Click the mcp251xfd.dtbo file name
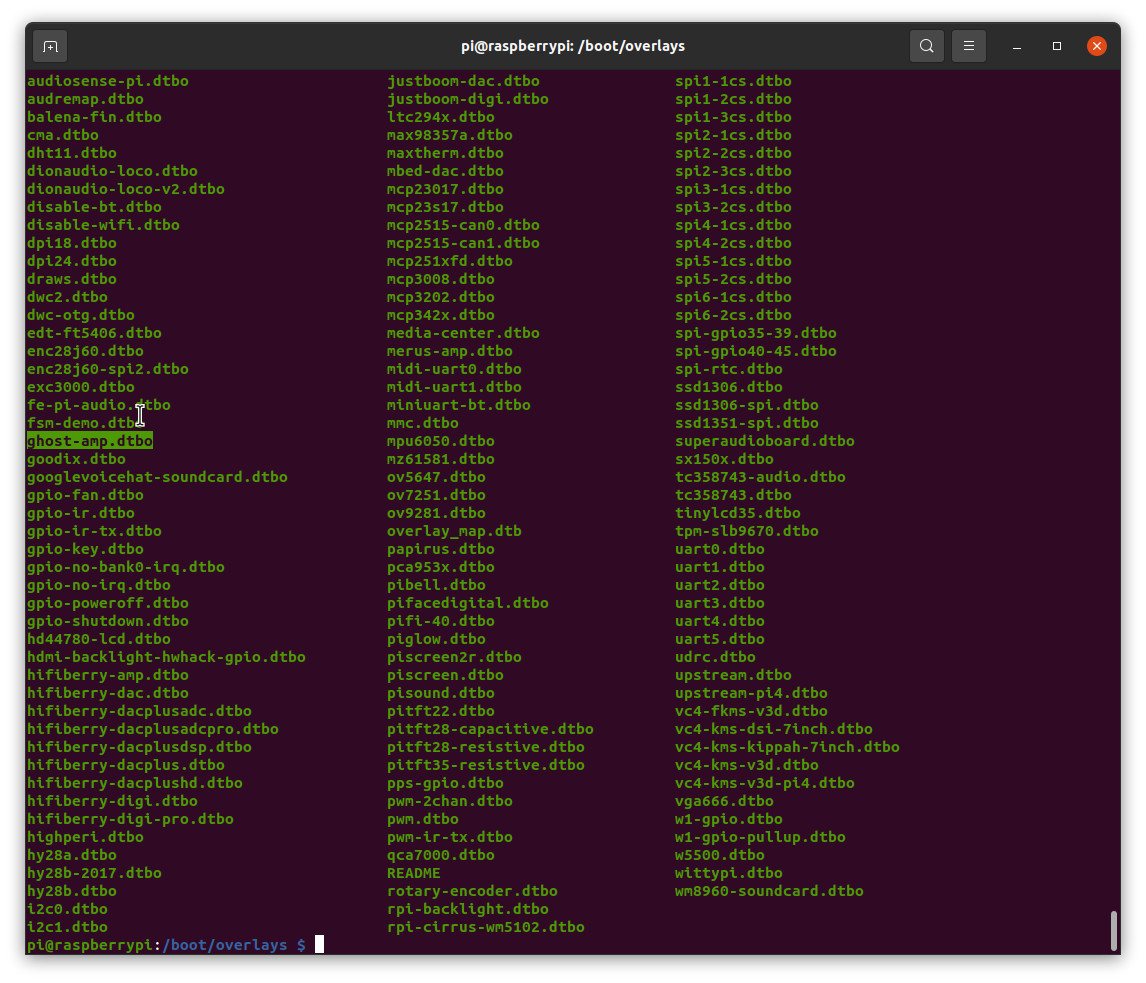The height and width of the screenshot is (983, 1146). pyautogui.click(x=449, y=261)
